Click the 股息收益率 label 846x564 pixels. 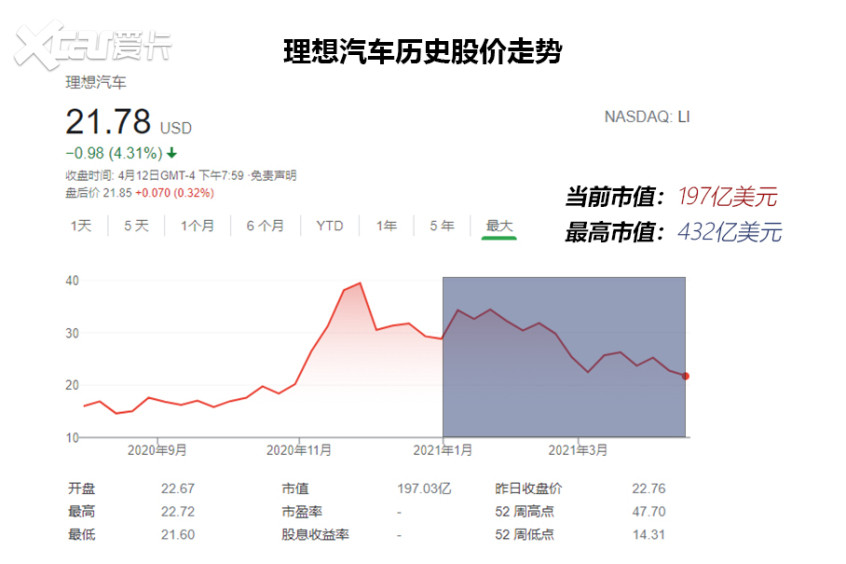point(315,534)
